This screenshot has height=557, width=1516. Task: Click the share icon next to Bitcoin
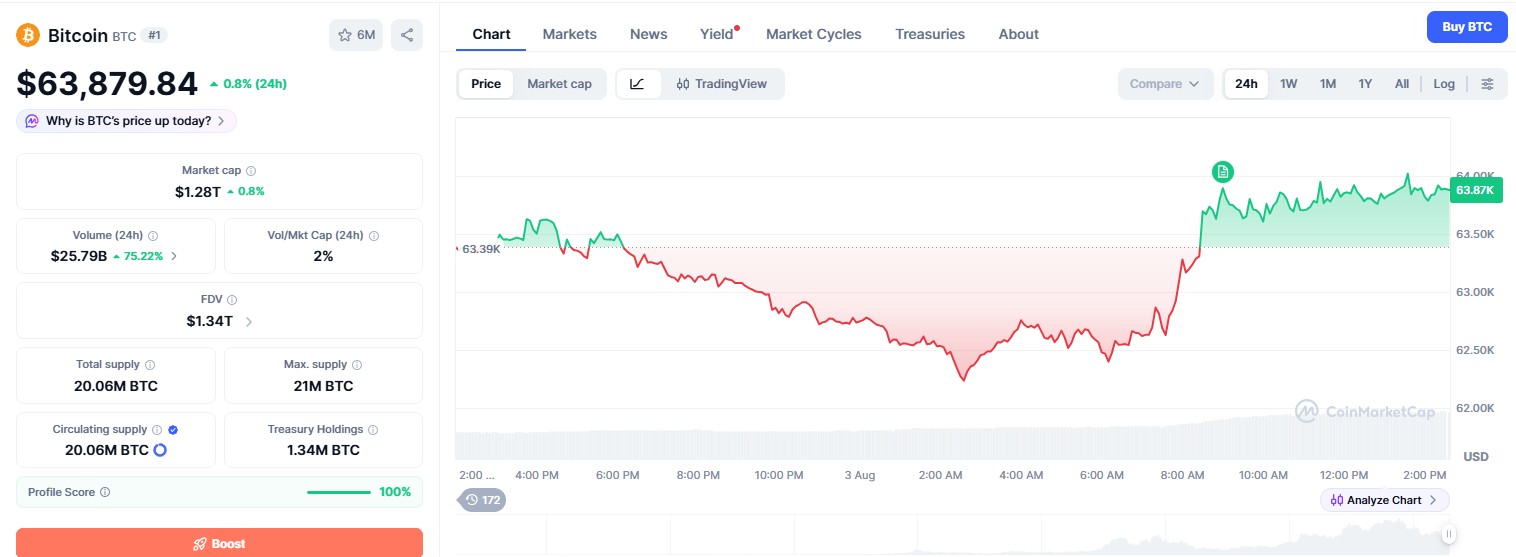click(x=407, y=35)
